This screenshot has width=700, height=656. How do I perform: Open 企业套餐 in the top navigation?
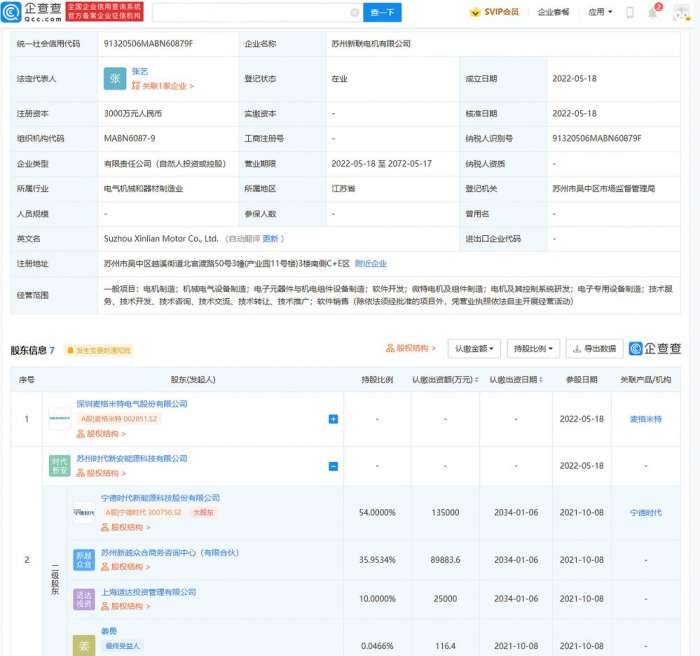[553, 13]
